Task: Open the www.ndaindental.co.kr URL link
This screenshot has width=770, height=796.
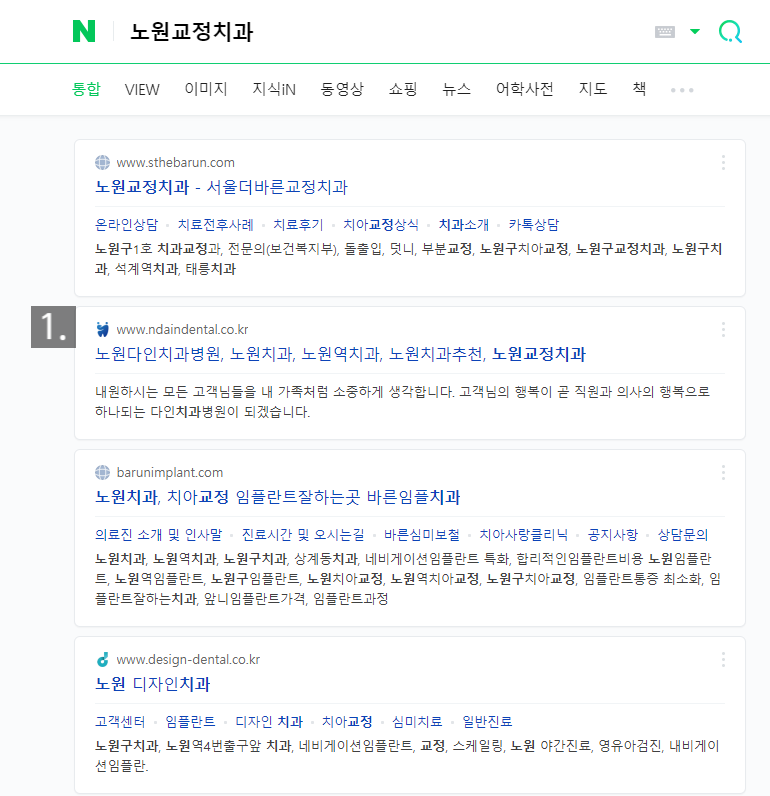Action: [182, 329]
